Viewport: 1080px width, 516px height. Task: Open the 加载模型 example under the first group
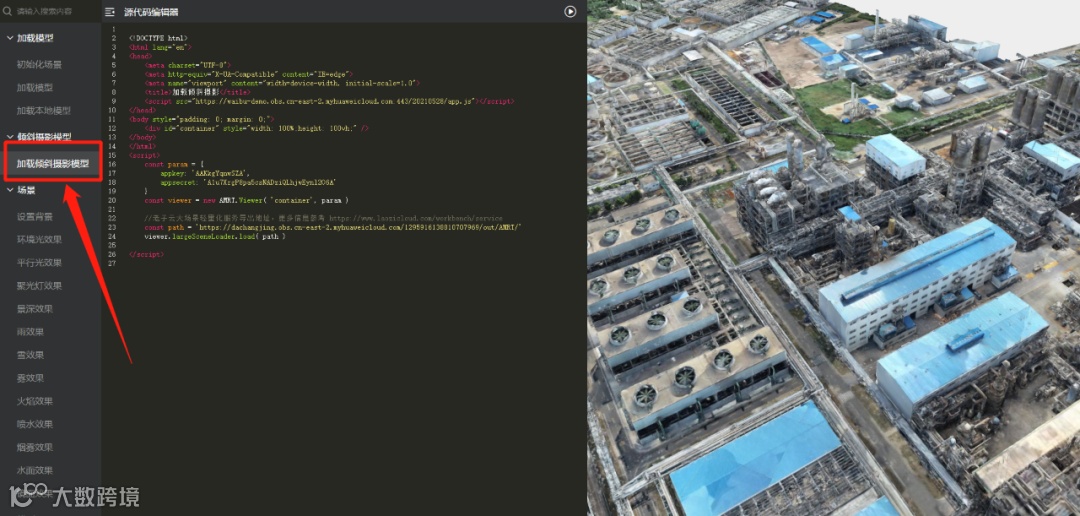click(35, 87)
